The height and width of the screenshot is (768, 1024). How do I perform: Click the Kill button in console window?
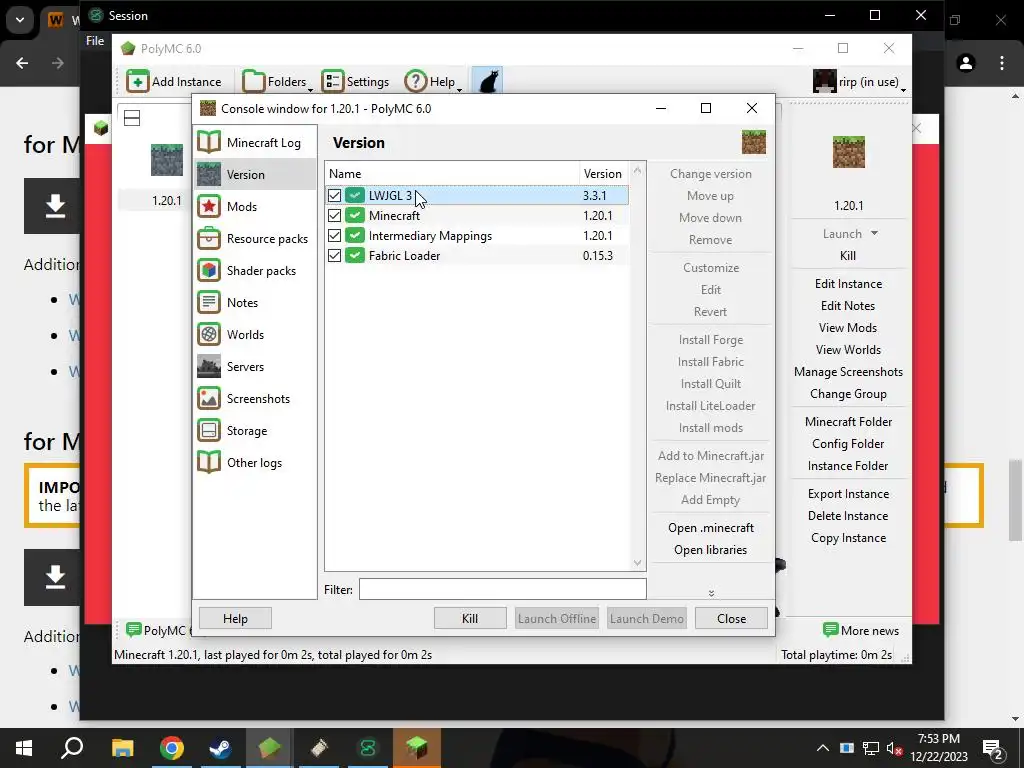click(470, 618)
